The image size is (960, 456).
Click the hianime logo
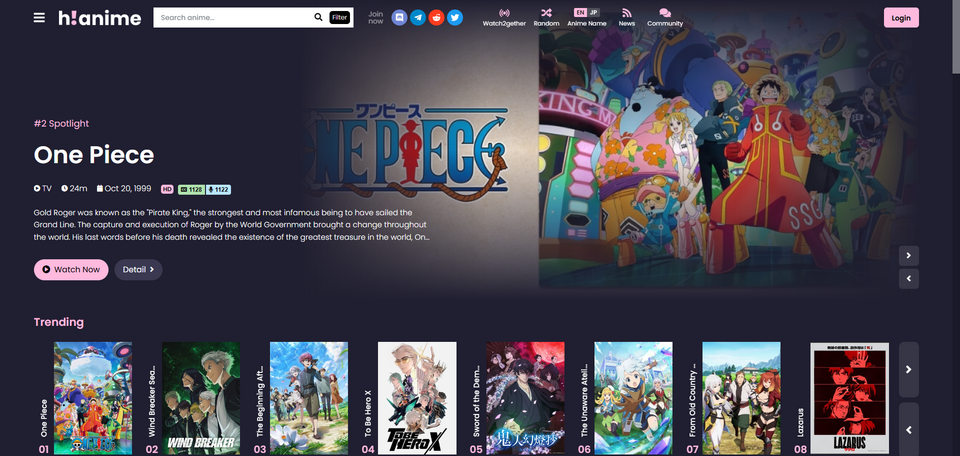click(x=100, y=18)
